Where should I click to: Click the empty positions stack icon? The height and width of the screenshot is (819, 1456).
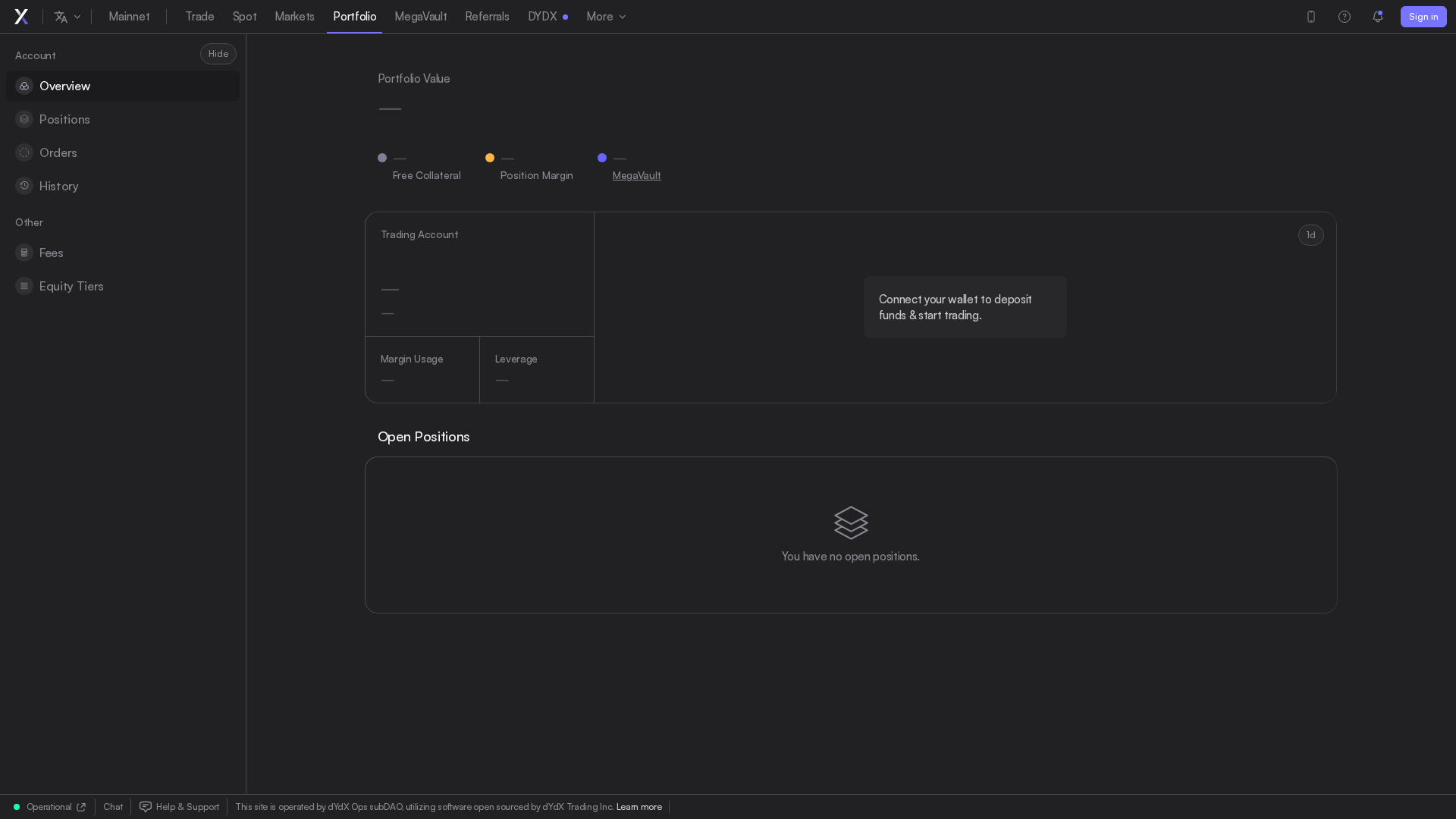(x=851, y=522)
